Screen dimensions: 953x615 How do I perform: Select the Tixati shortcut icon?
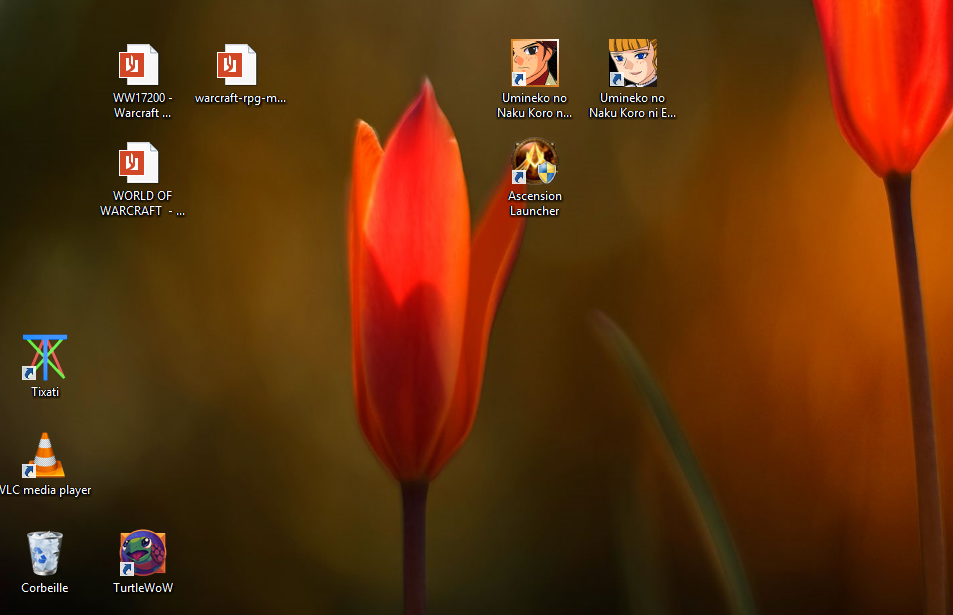pos(45,357)
